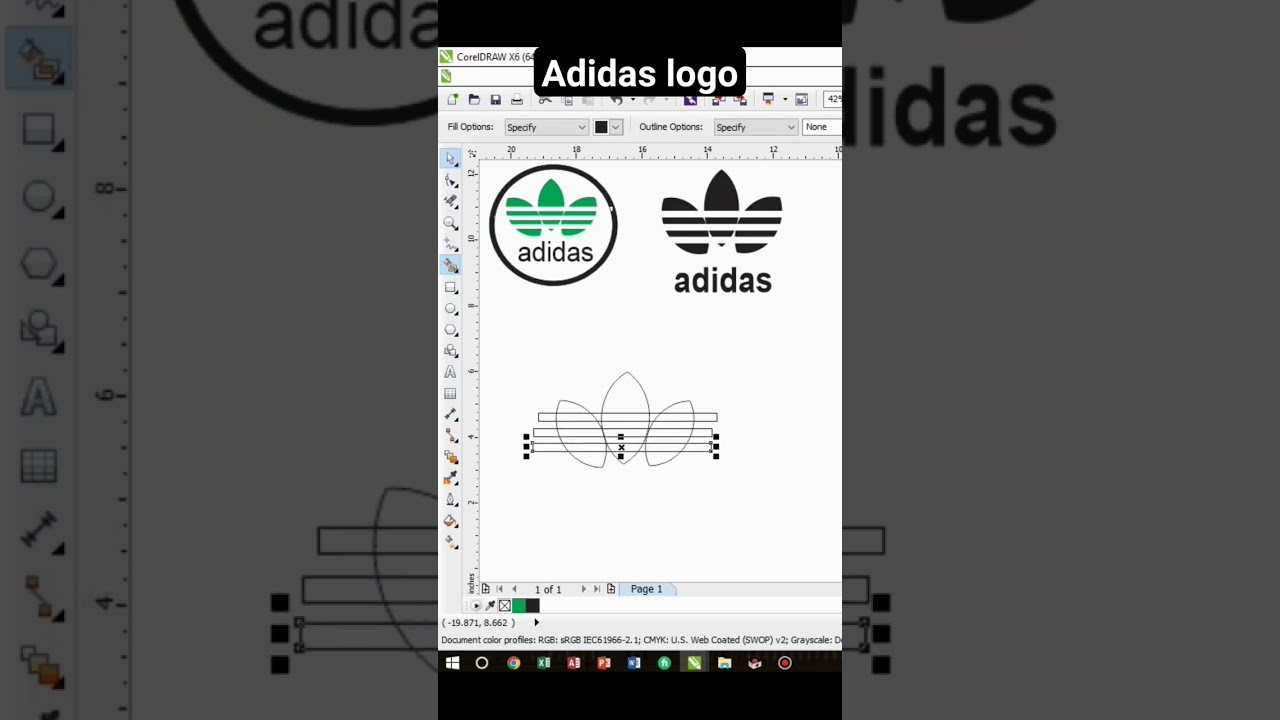The image size is (1280, 720).
Task: Select the Ellipse tool in toolbox
Action: click(x=450, y=308)
